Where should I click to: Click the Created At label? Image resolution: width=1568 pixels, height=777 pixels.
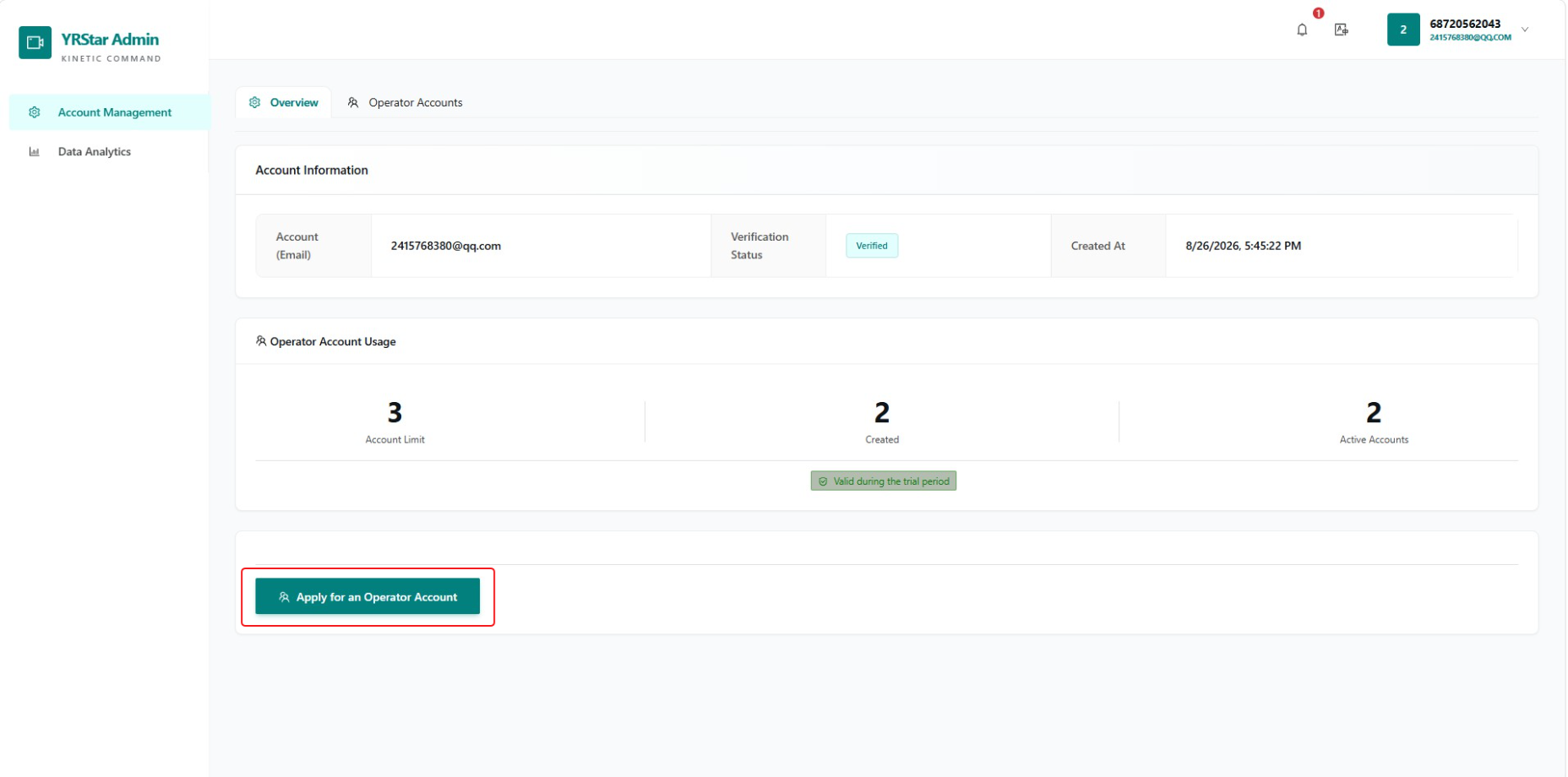(x=1098, y=246)
